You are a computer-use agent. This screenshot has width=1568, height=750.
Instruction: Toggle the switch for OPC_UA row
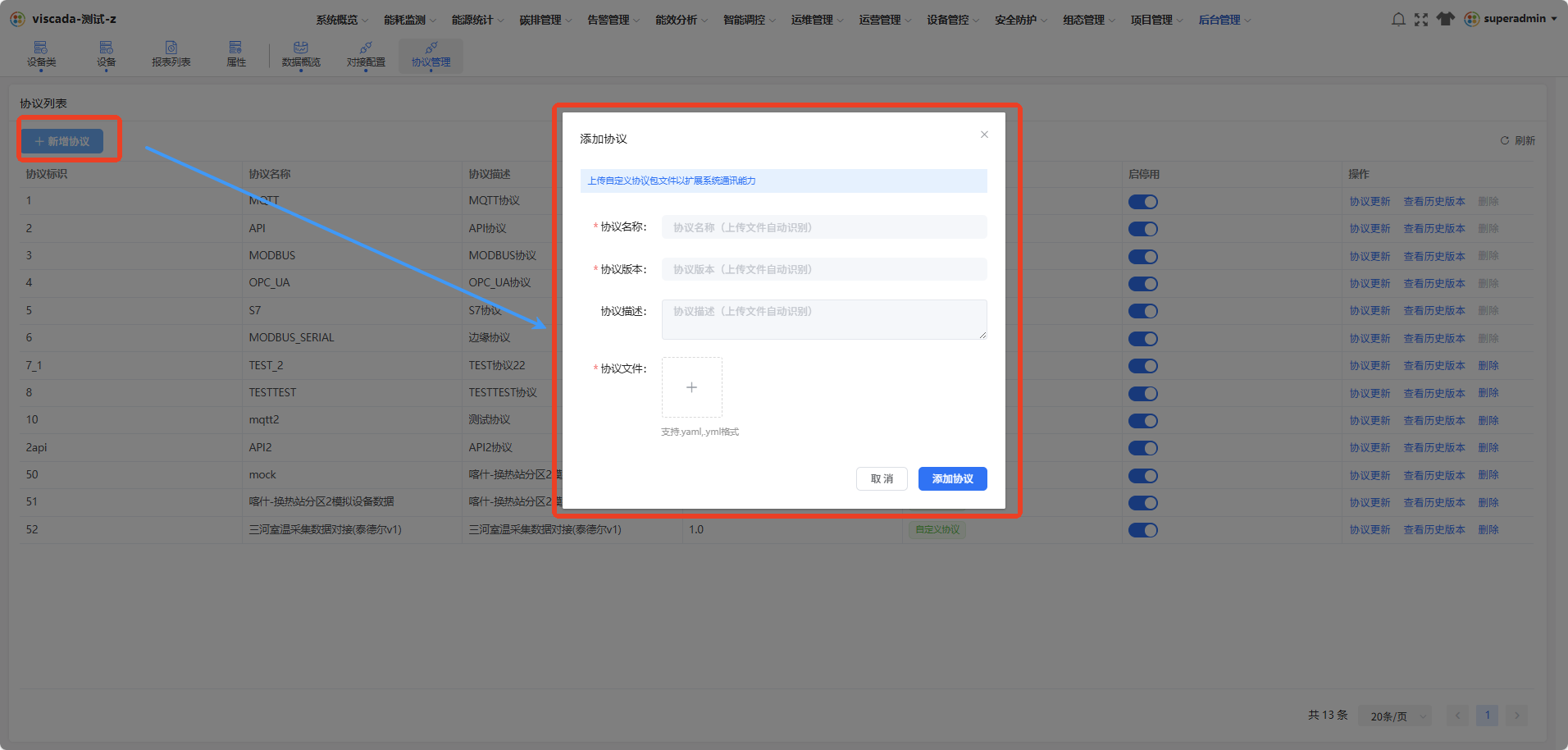point(1142,284)
